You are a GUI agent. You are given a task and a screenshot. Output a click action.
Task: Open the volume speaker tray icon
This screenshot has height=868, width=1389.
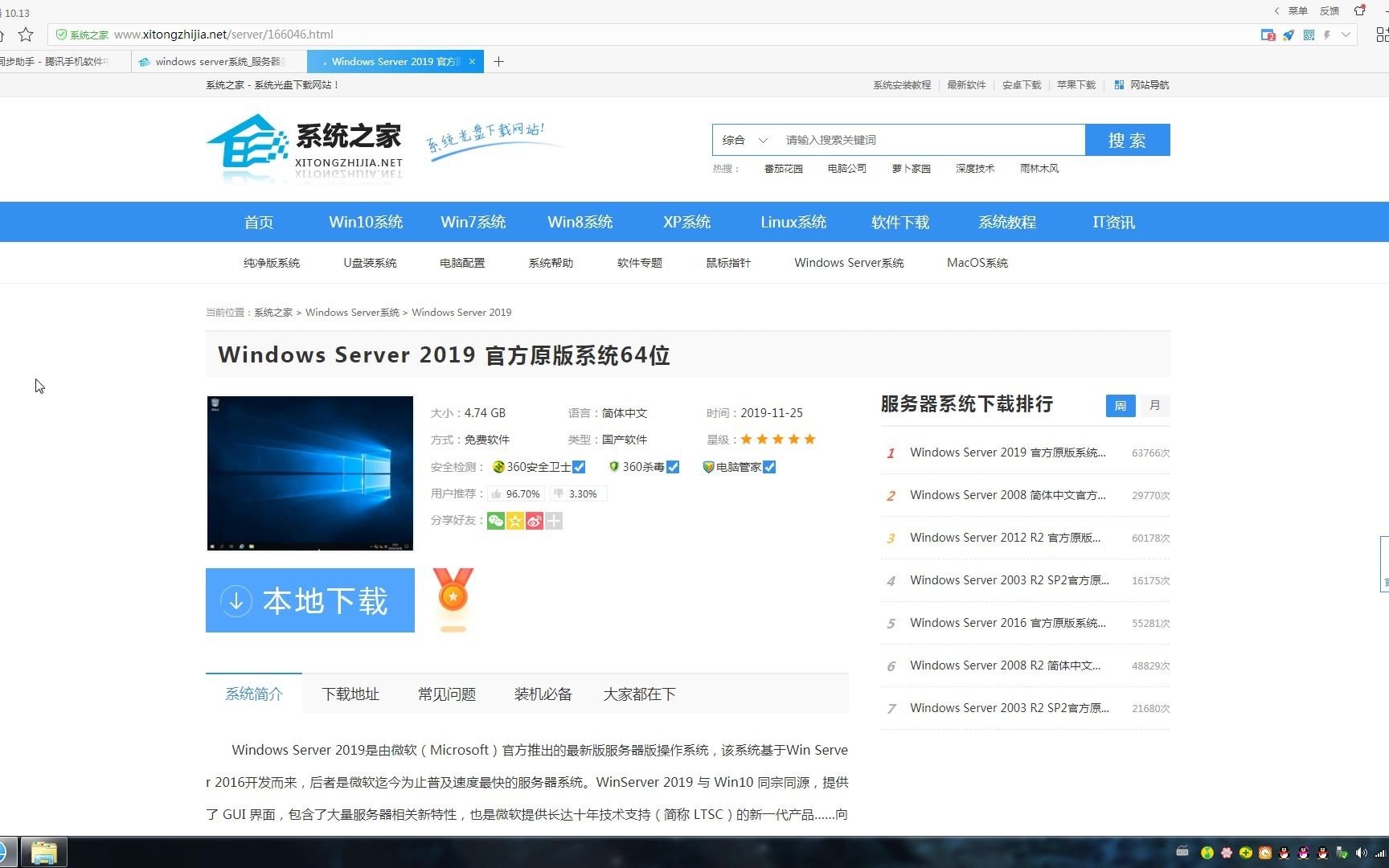1361,853
